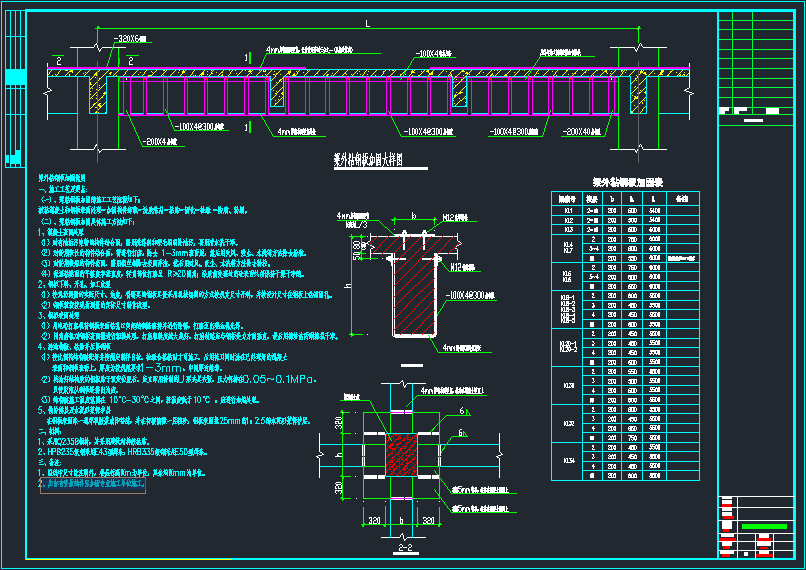Image resolution: width=806 pixels, height=570 pixels.
Task: Click the reinforcement table title text
Action: click(628, 183)
